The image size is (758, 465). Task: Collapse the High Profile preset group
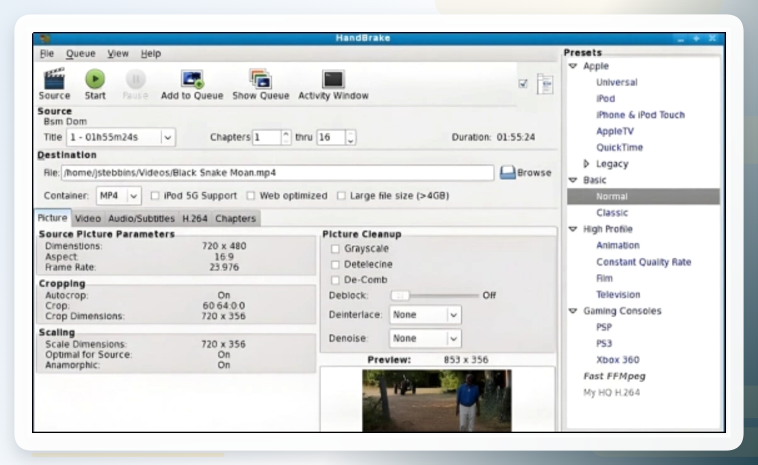[x=573, y=229]
